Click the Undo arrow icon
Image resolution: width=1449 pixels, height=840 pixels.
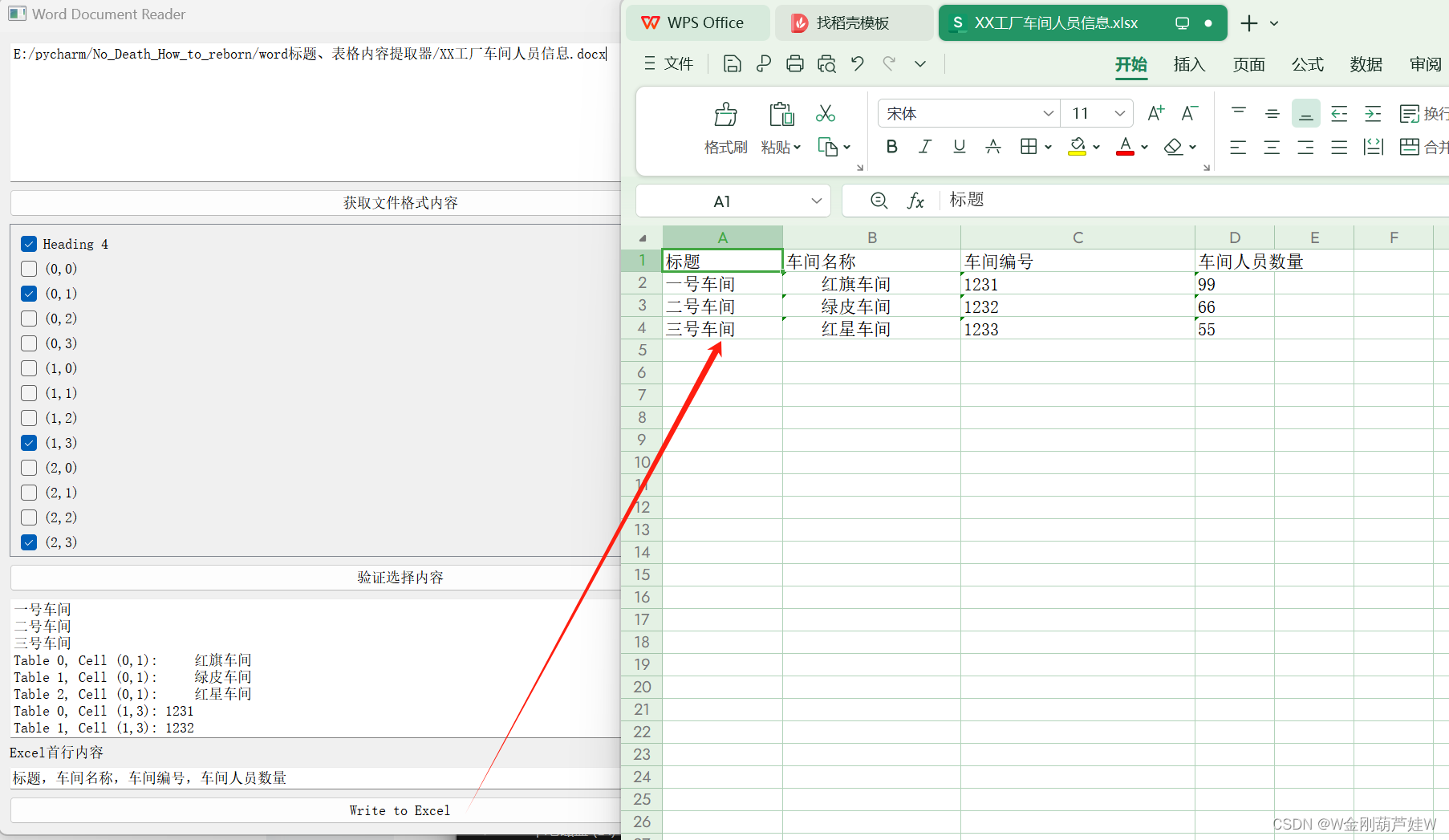(857, 63)
